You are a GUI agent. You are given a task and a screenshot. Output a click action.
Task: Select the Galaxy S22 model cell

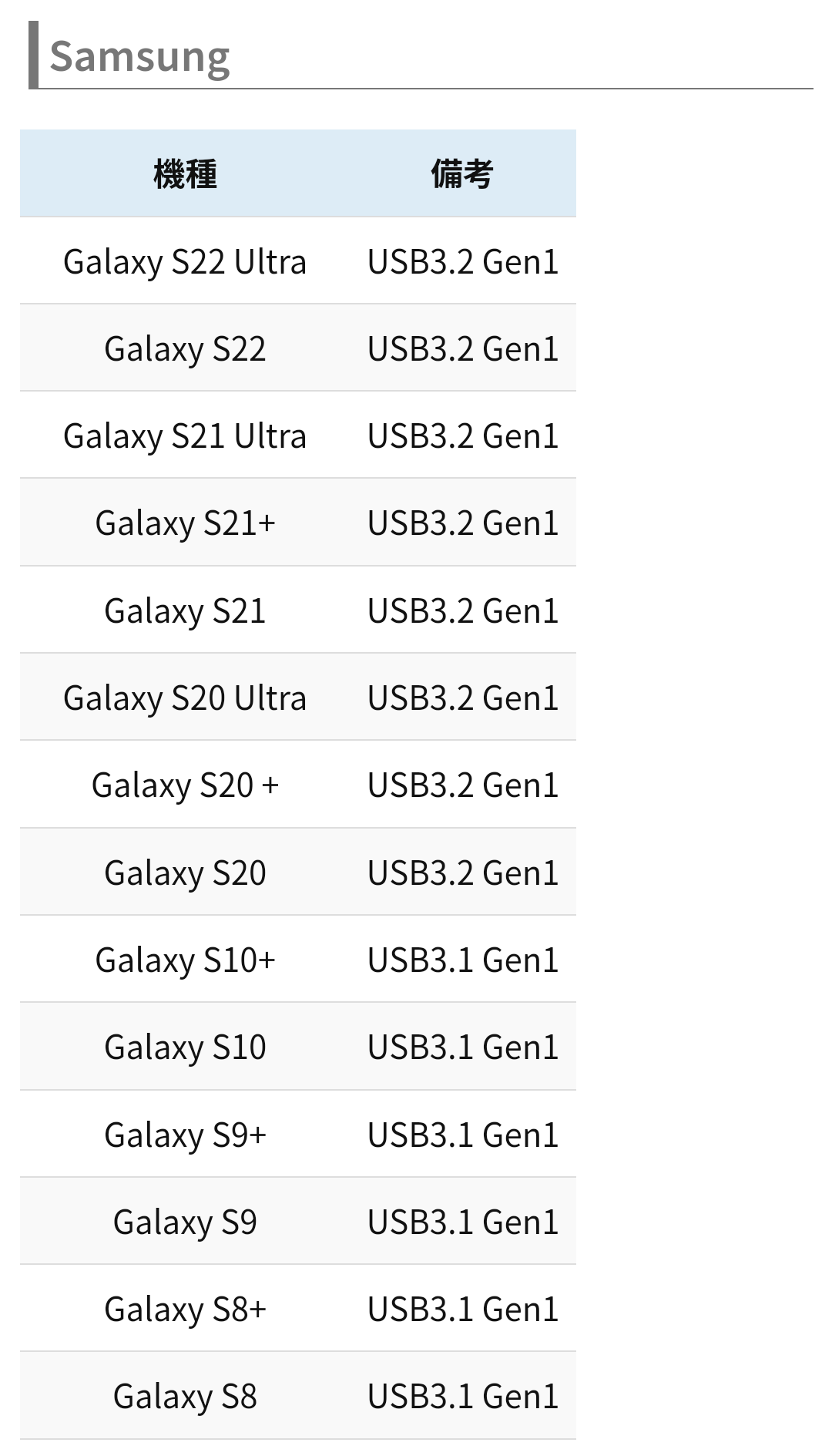click(185, 349)
